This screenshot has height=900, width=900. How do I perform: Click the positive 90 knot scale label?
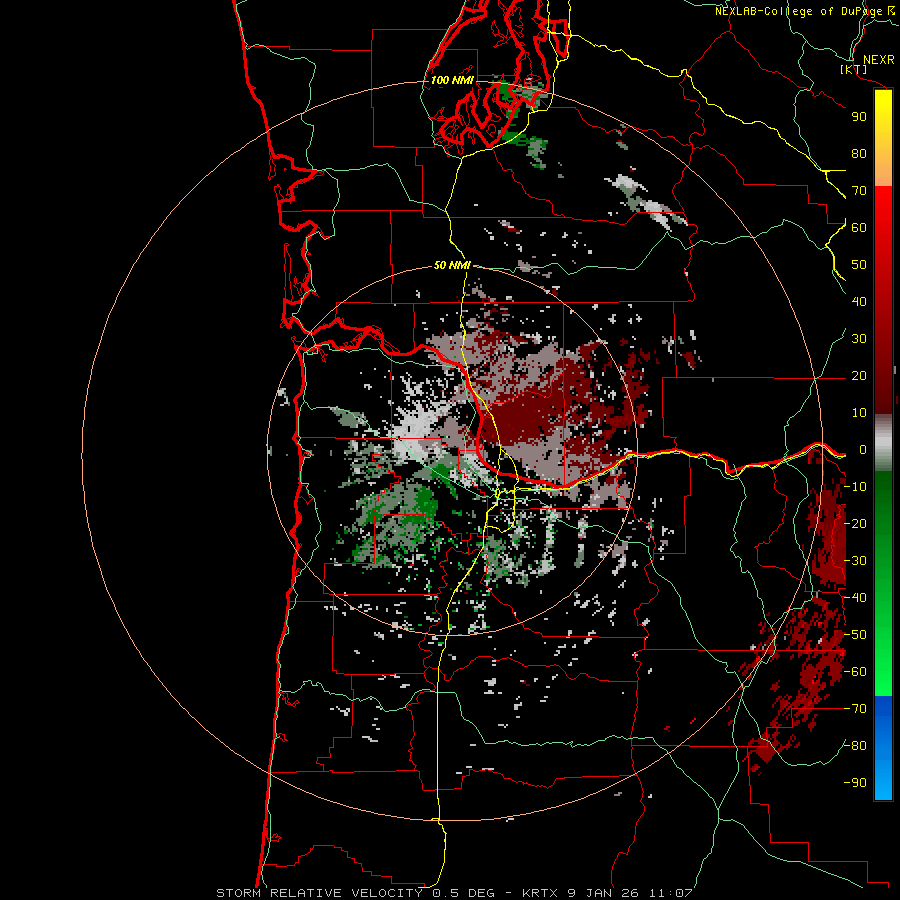(x=859, y=117)
